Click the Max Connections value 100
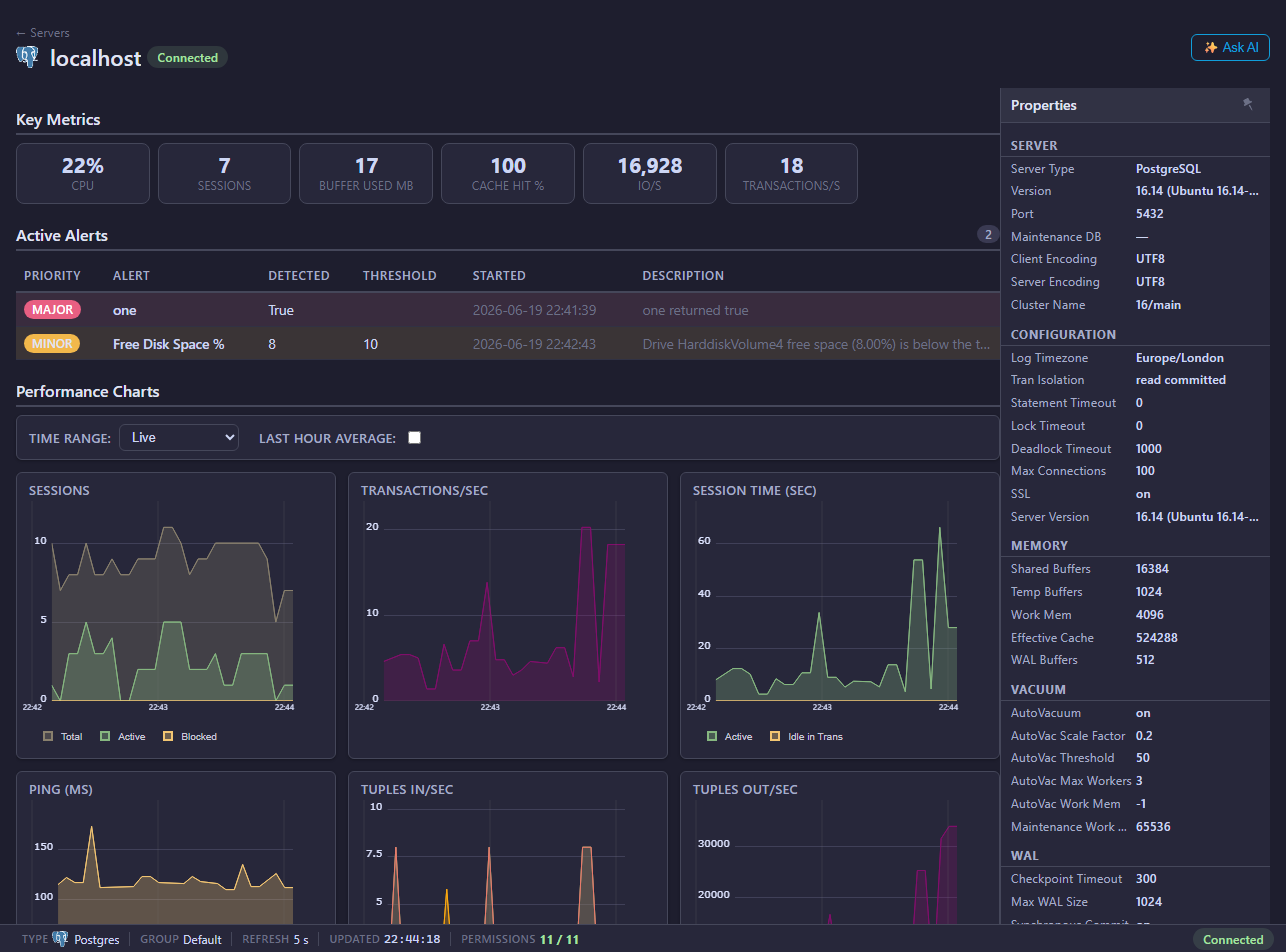The width and height of the screenshot is (1286, 952). click(x=1146, y=471)
